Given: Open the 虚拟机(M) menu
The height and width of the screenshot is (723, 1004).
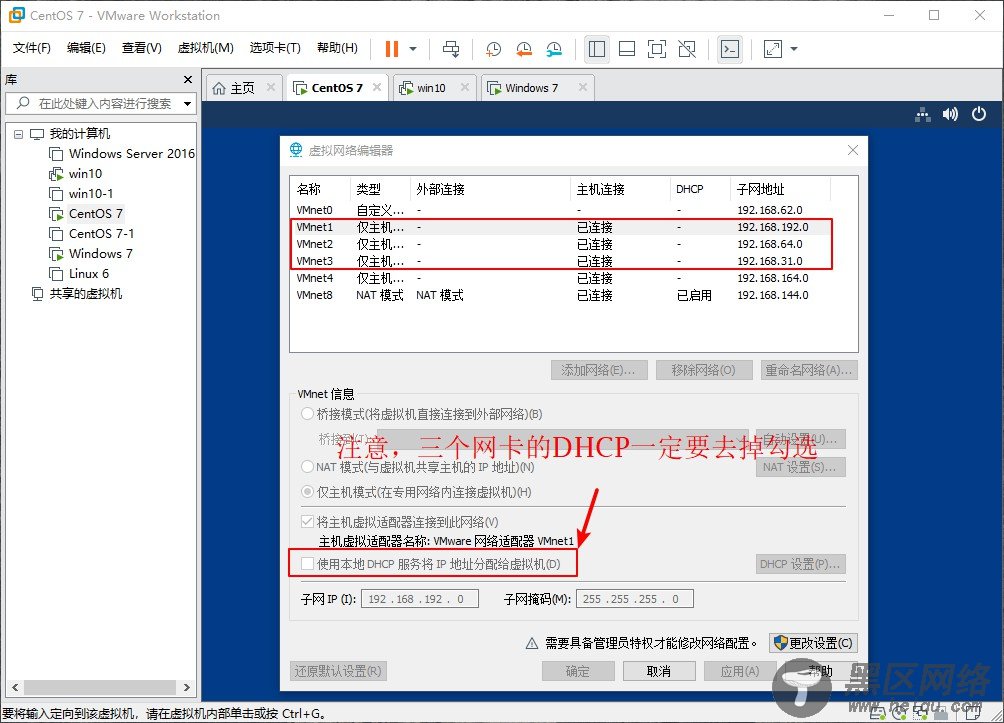Looking at the screenshot, I should 206,48.
